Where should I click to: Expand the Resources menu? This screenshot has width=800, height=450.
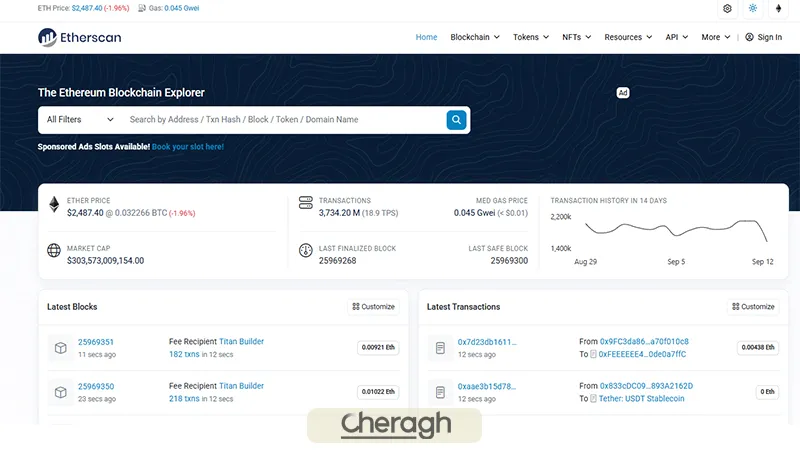[x=628, y=37]
